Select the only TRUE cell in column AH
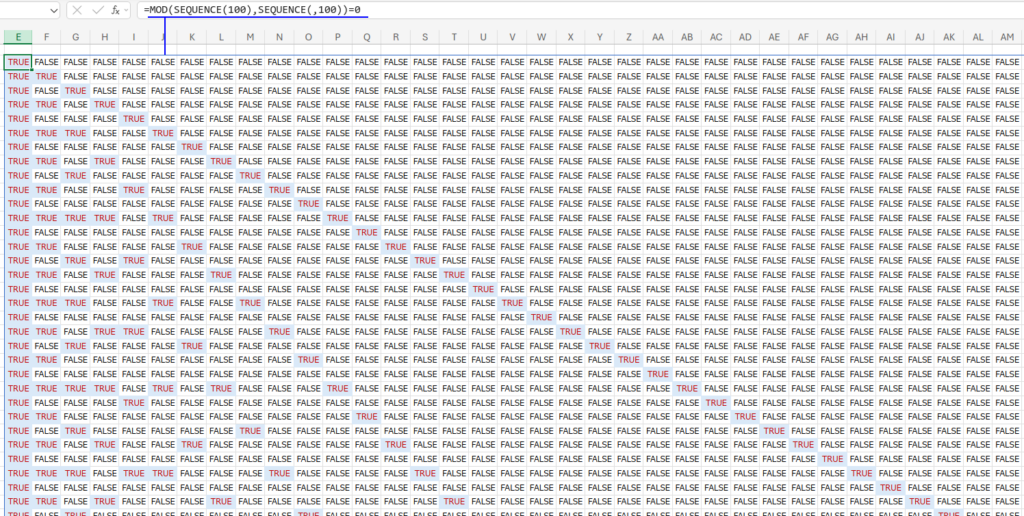The image size is (1024, 516). click(x=862, y=473)
